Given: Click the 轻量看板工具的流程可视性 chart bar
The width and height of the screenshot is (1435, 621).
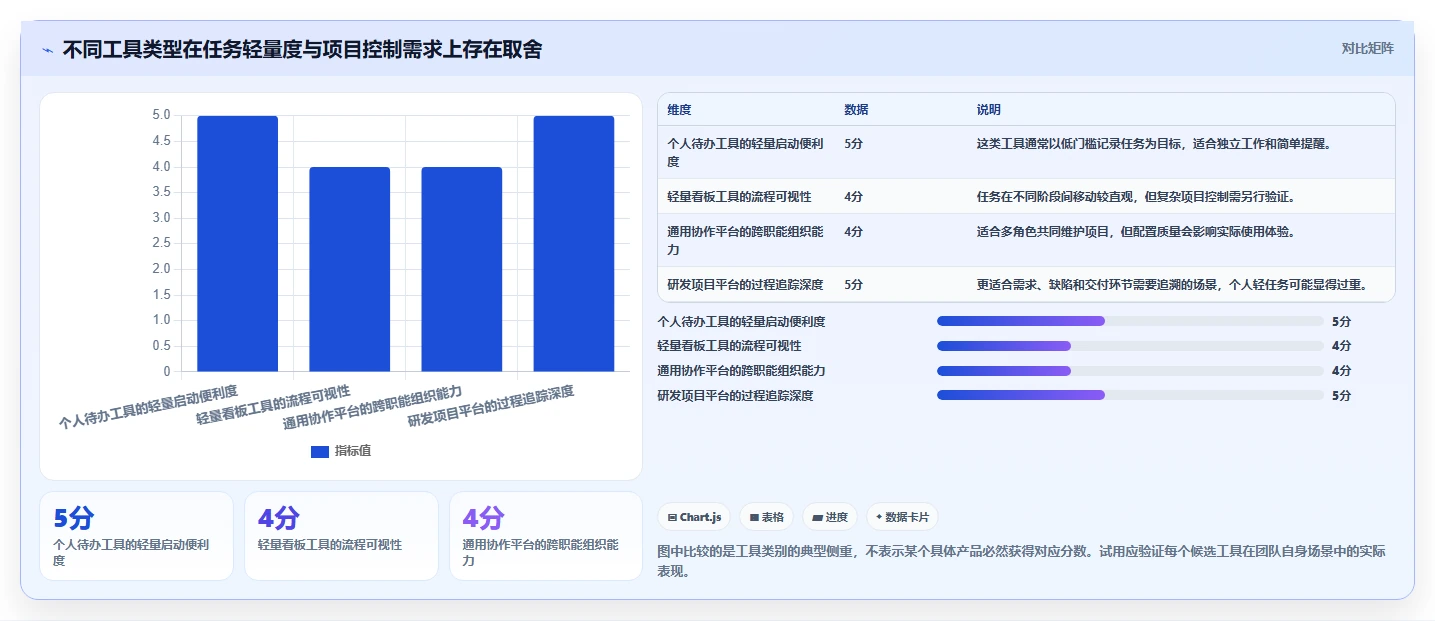Looking at the screenshot, I should [x=349, y=269].
